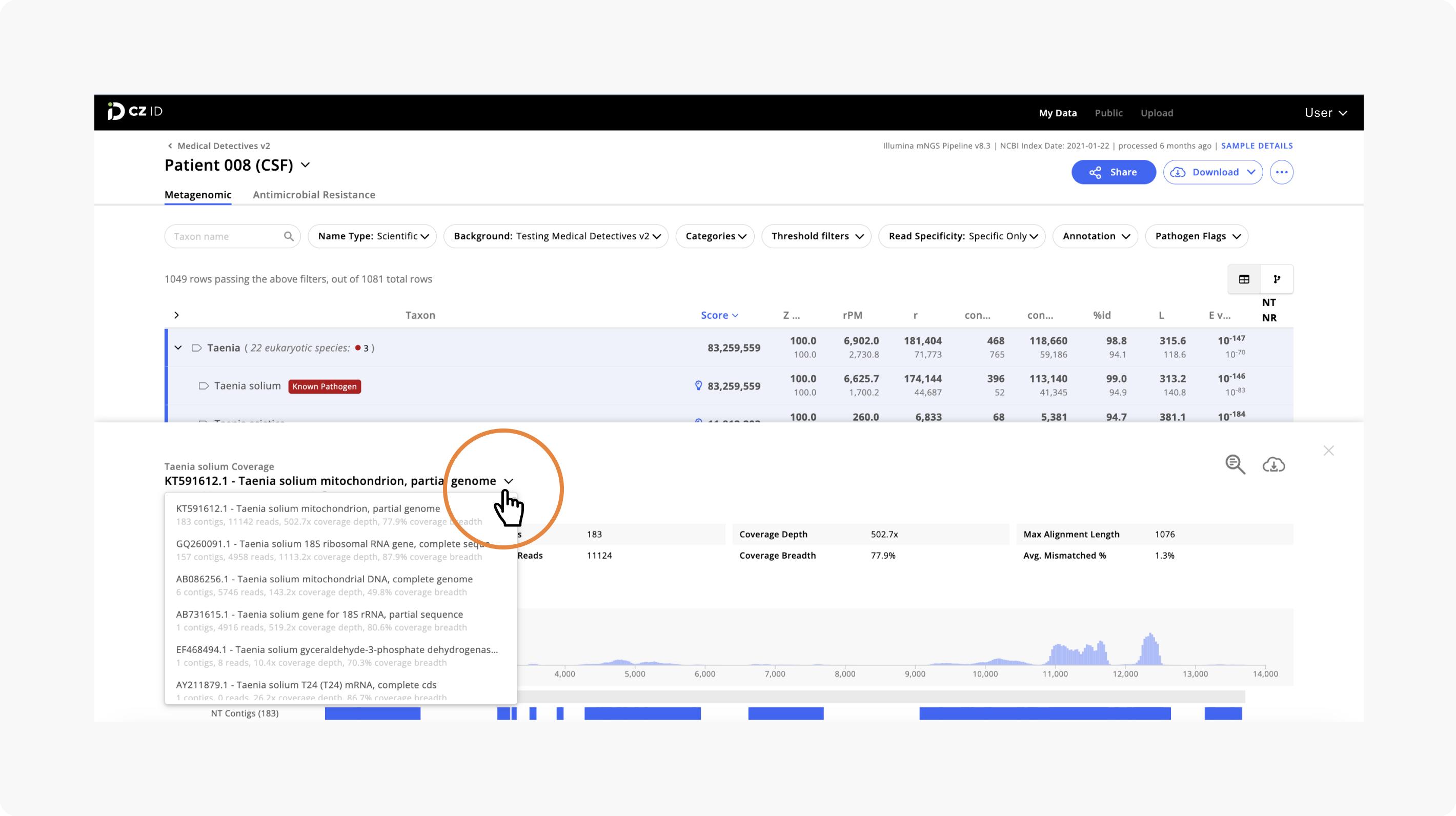Screen dimensions: 1456x816
Task: Open SAMPLE DETAILS link
Action: pos(1257,146)
